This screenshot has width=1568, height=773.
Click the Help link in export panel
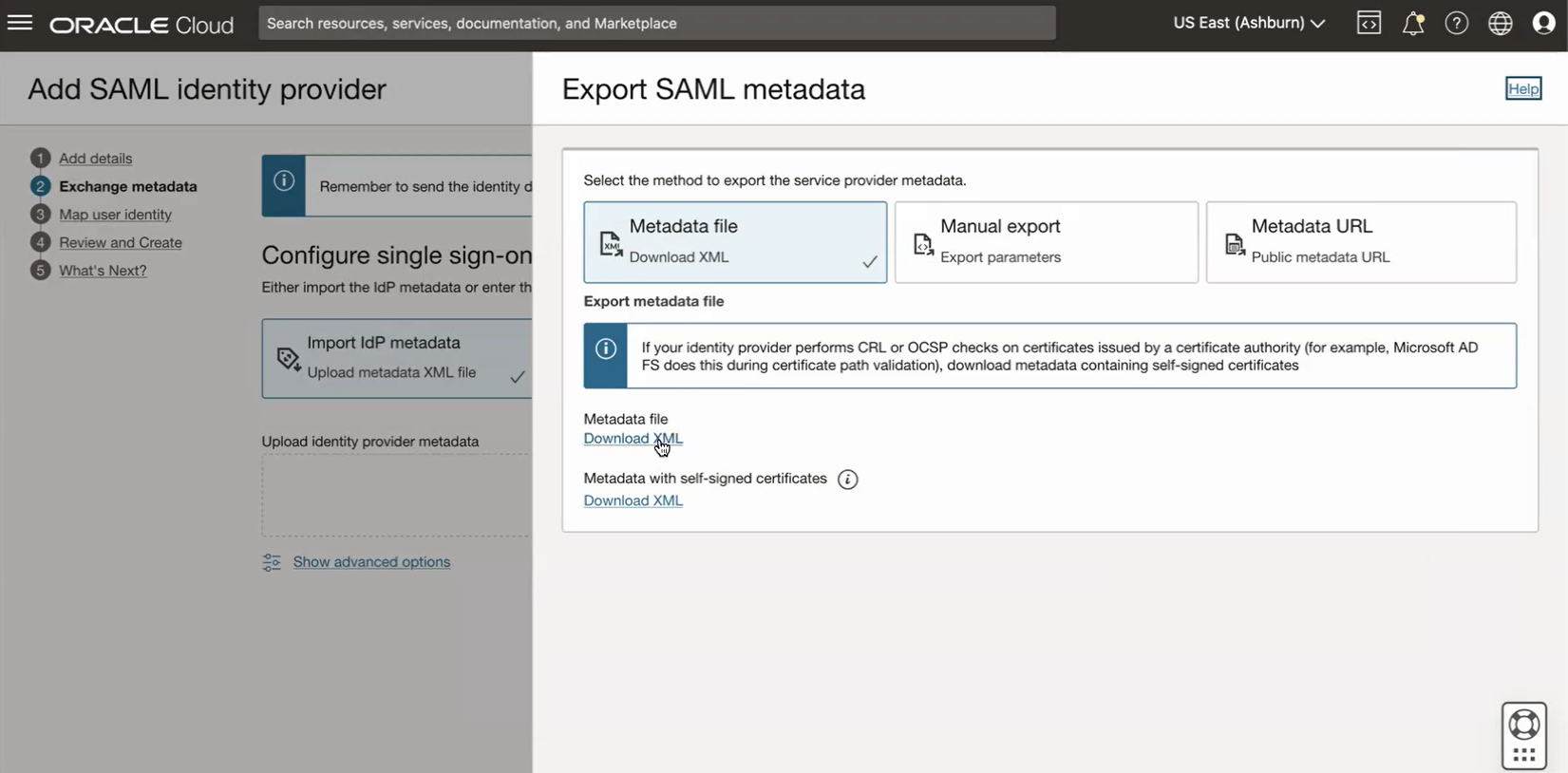(x=1522, y=88)
